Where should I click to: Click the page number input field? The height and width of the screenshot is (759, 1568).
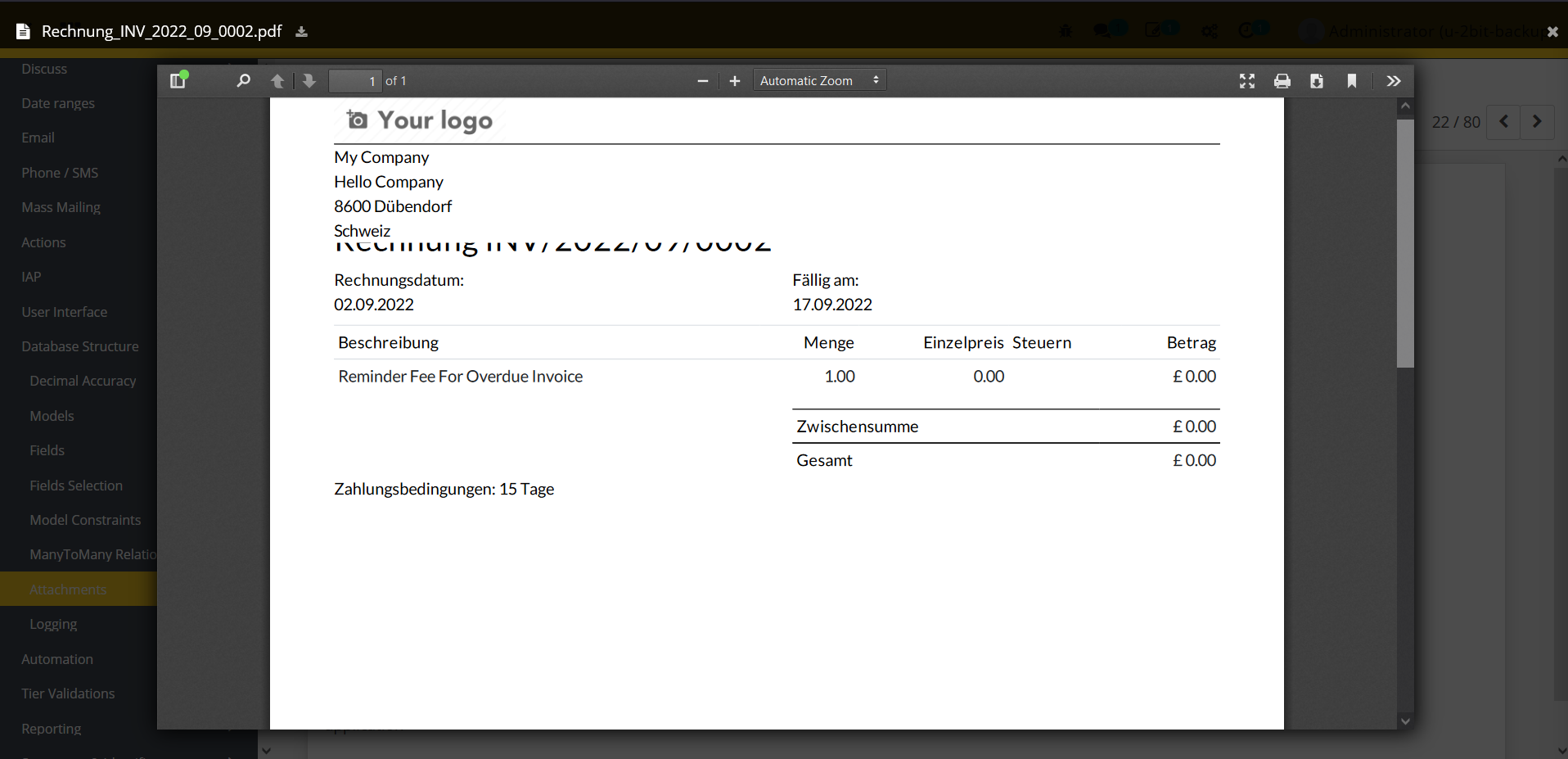pos(354,80)
